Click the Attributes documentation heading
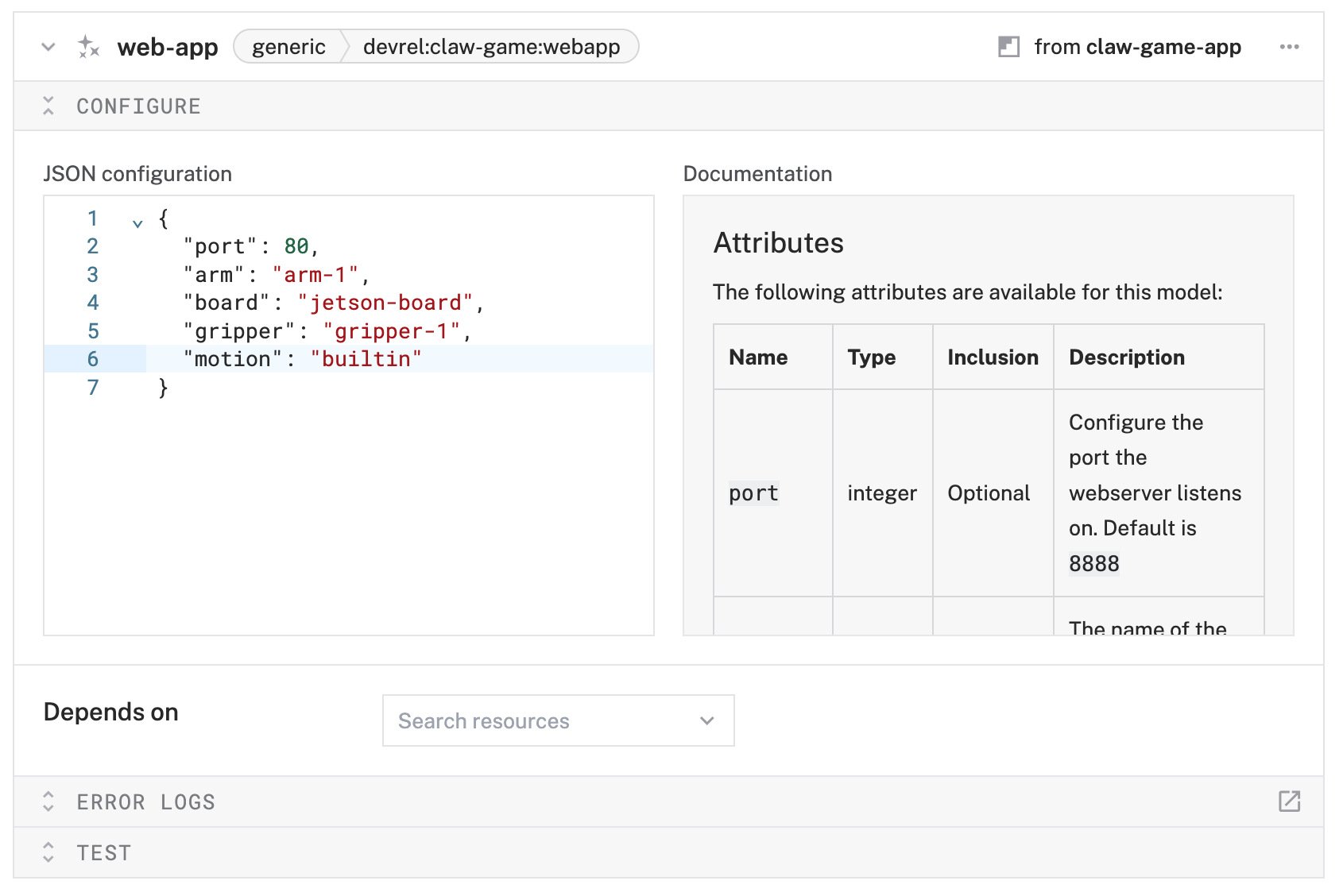 778,243
